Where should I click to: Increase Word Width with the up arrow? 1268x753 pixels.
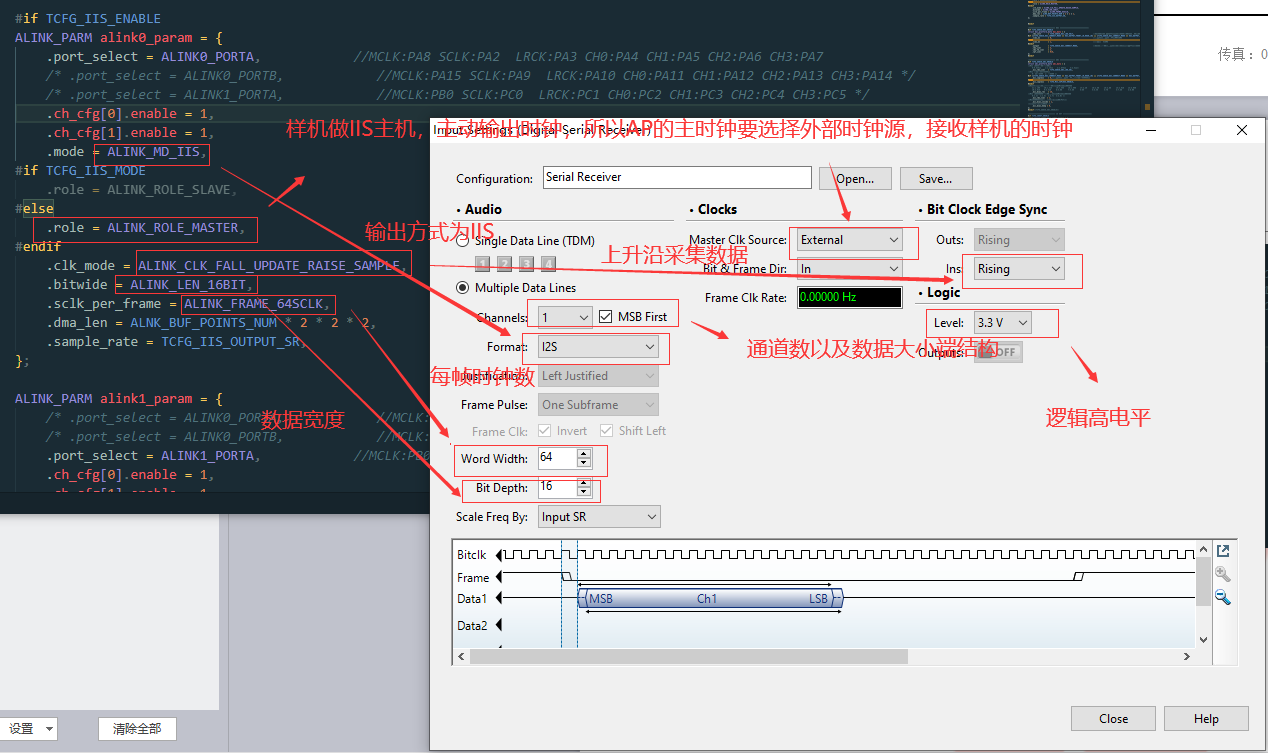(x=584, y=453)
